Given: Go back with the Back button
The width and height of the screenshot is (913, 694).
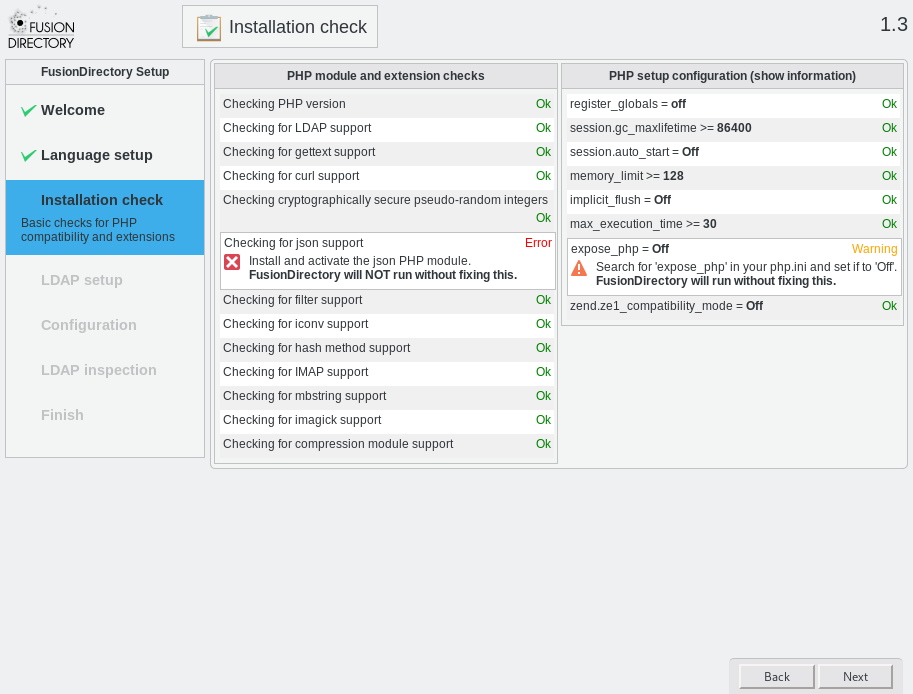Looking at the screenshot, I should [777, 677].
